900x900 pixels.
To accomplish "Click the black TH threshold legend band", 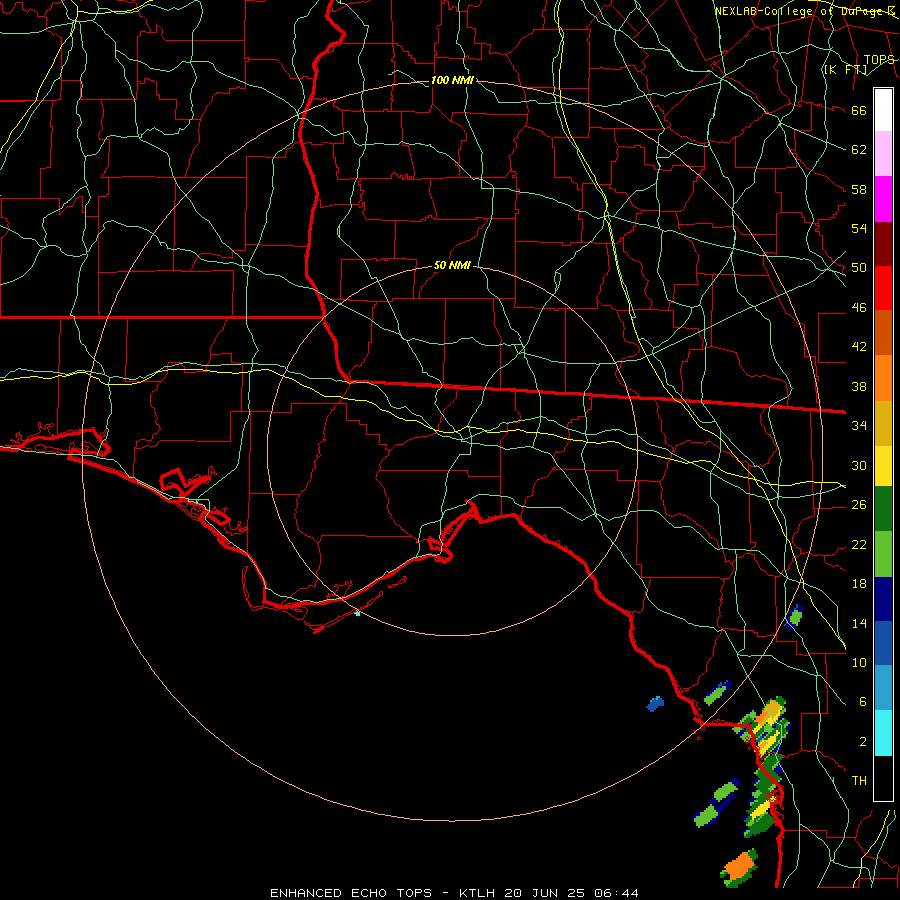I will (883, 778).
